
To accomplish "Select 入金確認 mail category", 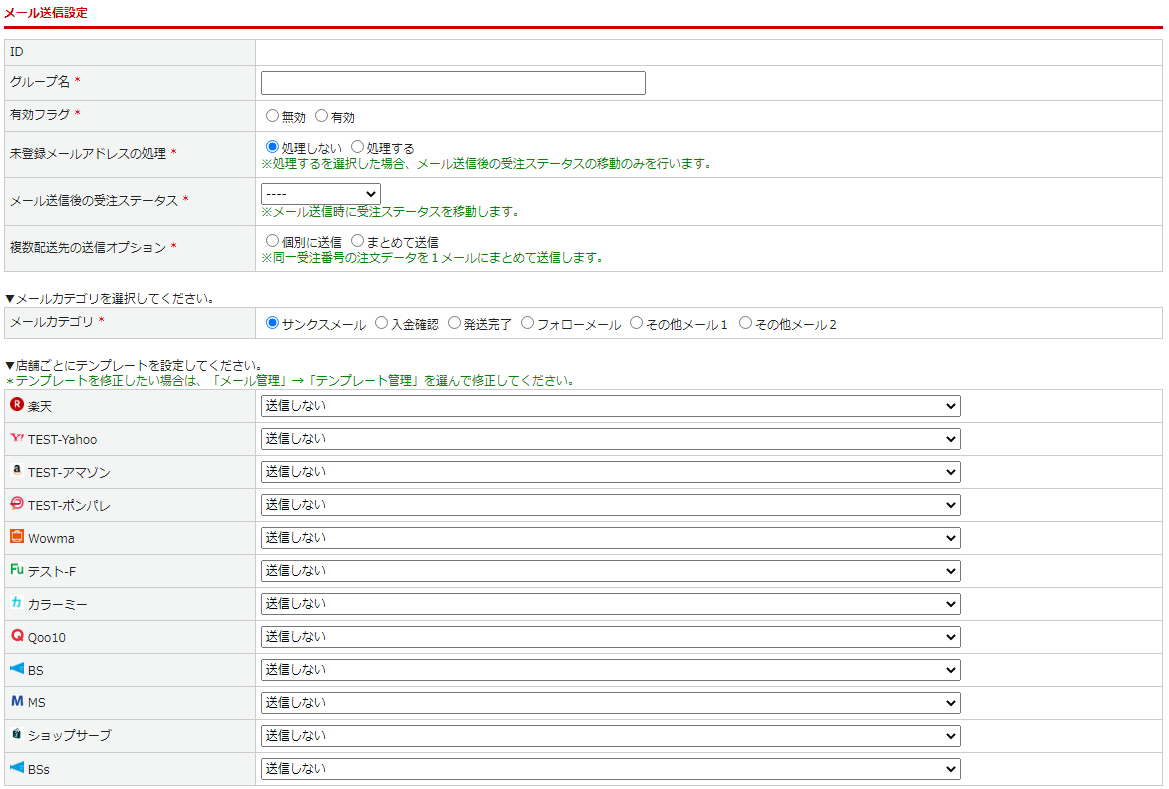I will coord(382,323).
